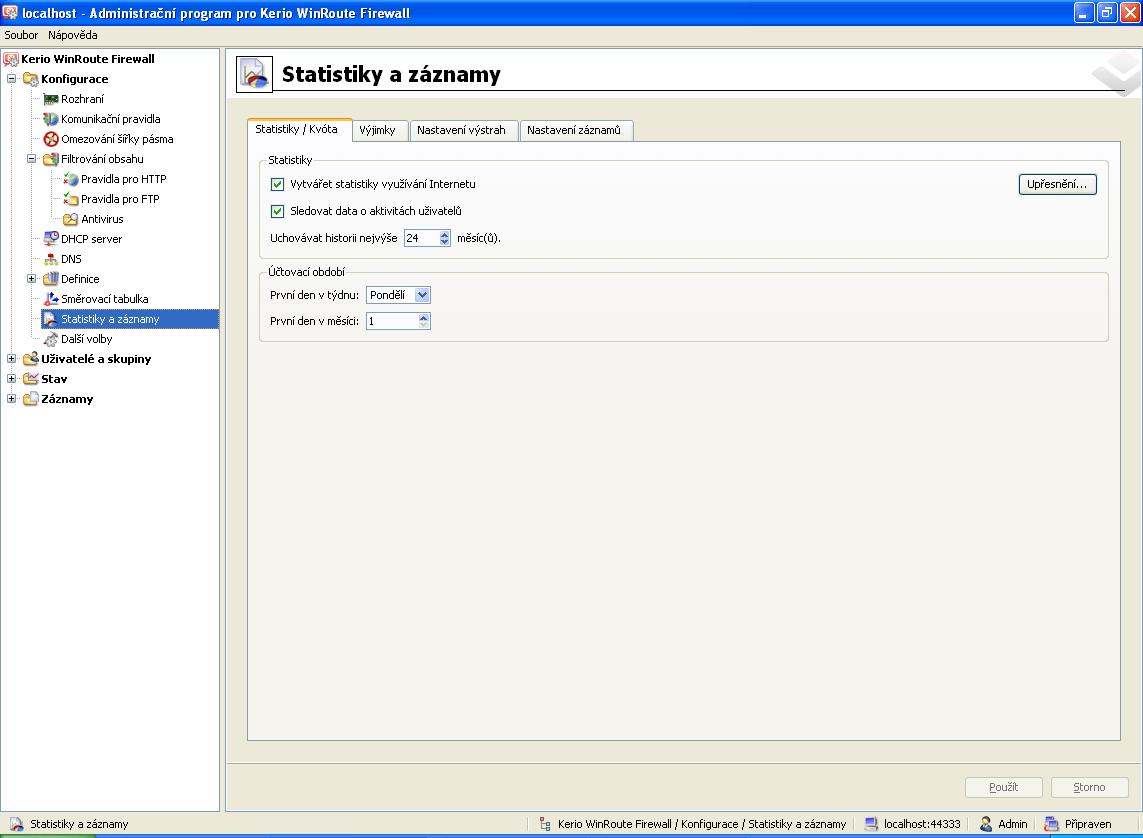1143x838 pixels.
Task: Click the Statistiky a záznamy tree icon
Action: pos(51,319)
